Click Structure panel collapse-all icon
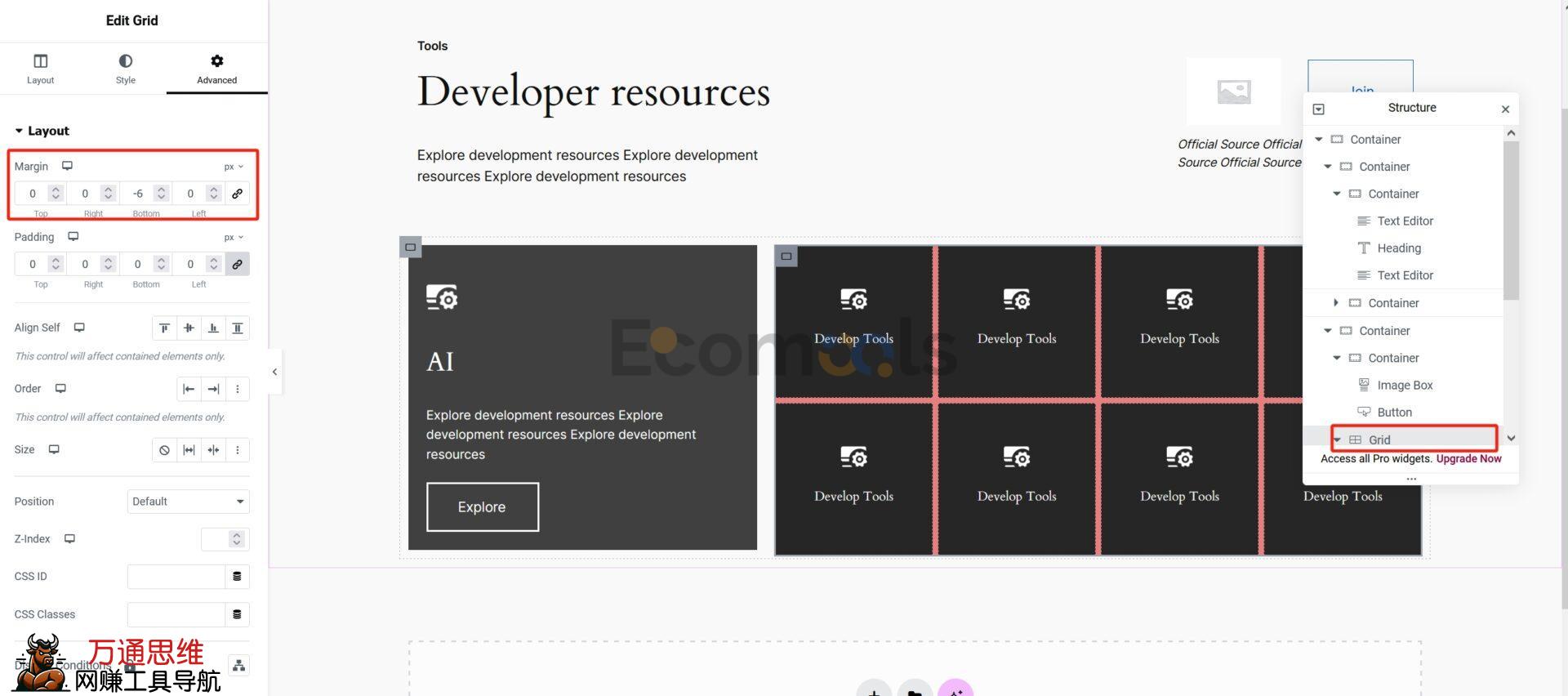This screenshot has height=696, width=1568. click(x=1318, y=109)
